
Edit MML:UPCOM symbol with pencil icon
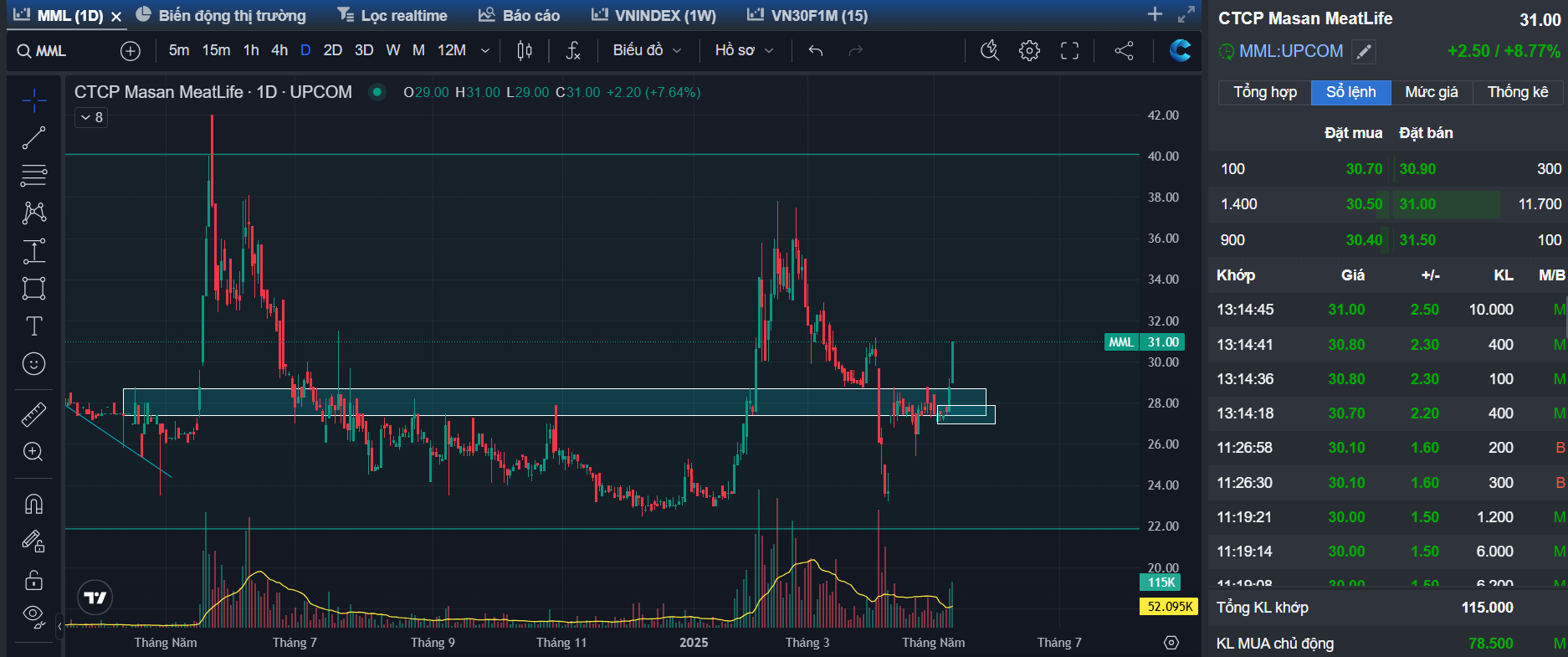[x=1364, y=52]
